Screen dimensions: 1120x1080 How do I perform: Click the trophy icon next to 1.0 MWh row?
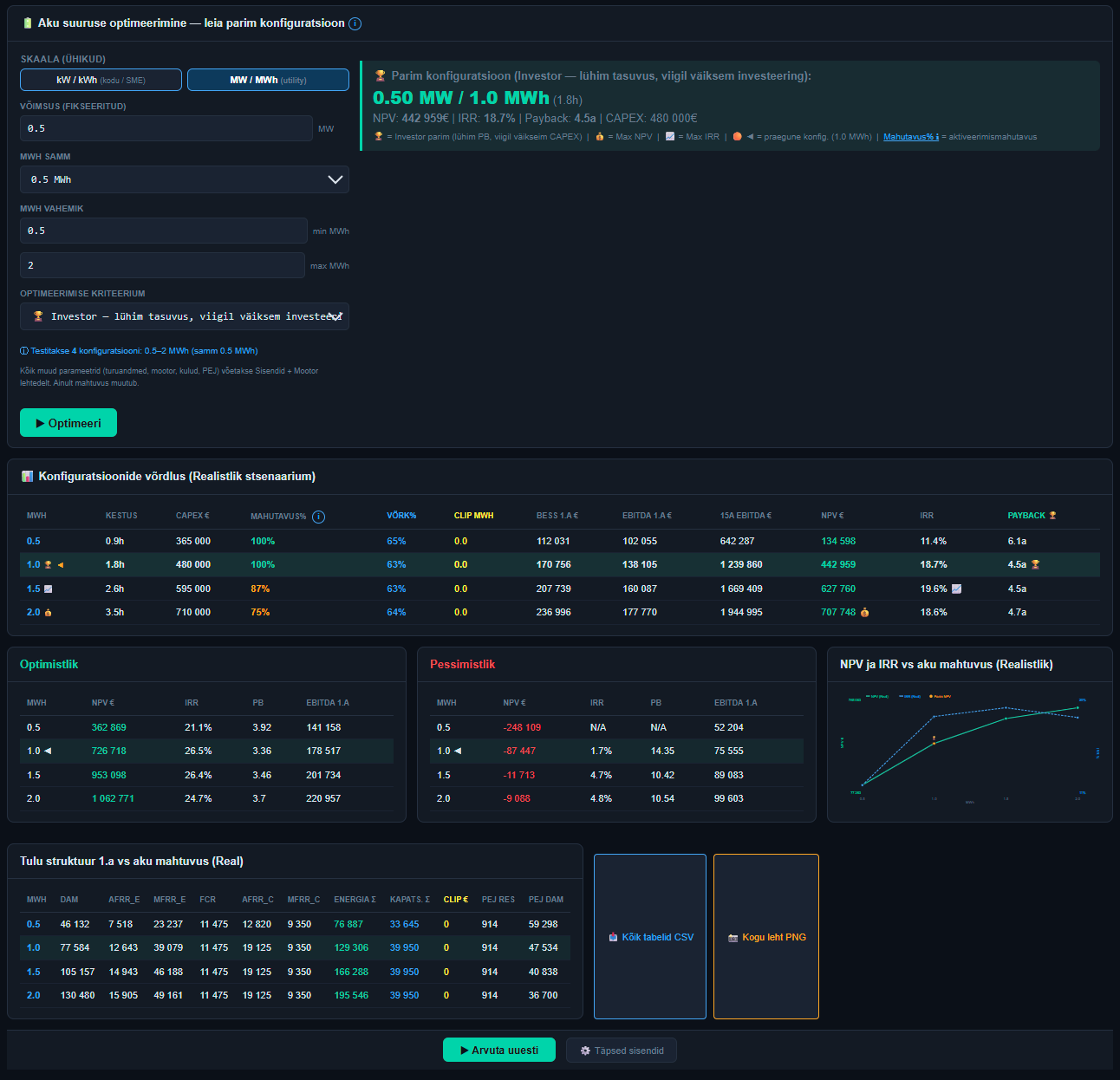[x=49, y=565]
